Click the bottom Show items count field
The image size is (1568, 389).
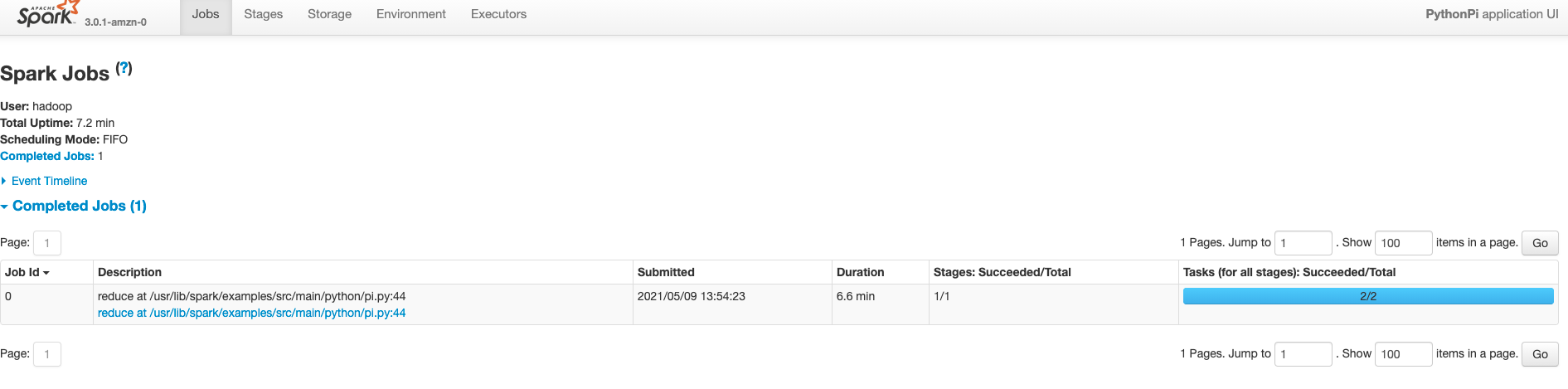point(1403,354)
